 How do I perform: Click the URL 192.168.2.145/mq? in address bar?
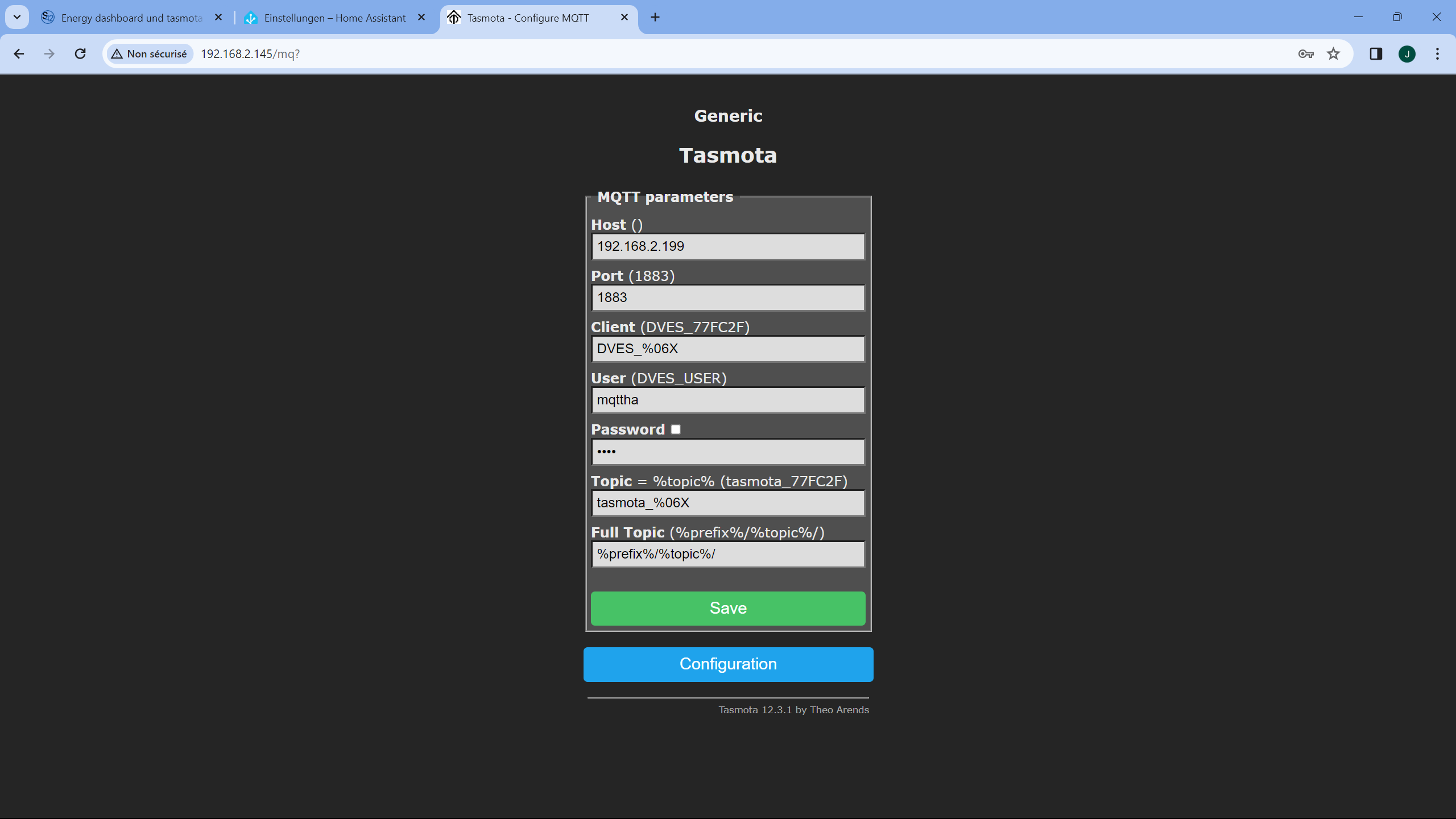point(250,54)
